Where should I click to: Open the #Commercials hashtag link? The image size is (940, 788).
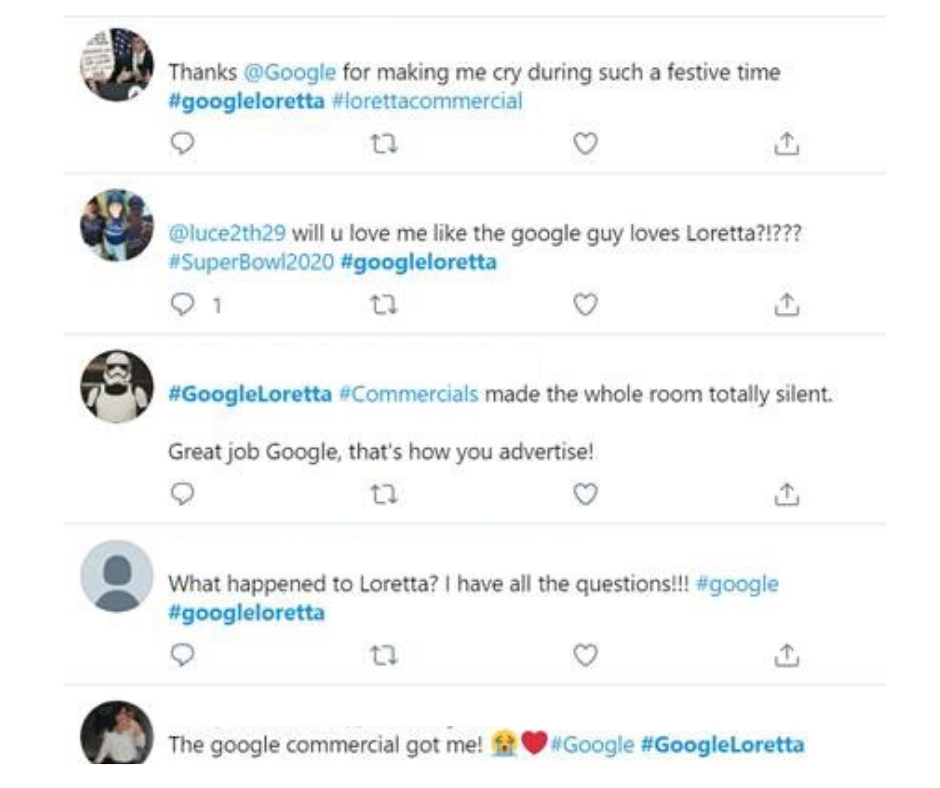click(x=408, y=394)
